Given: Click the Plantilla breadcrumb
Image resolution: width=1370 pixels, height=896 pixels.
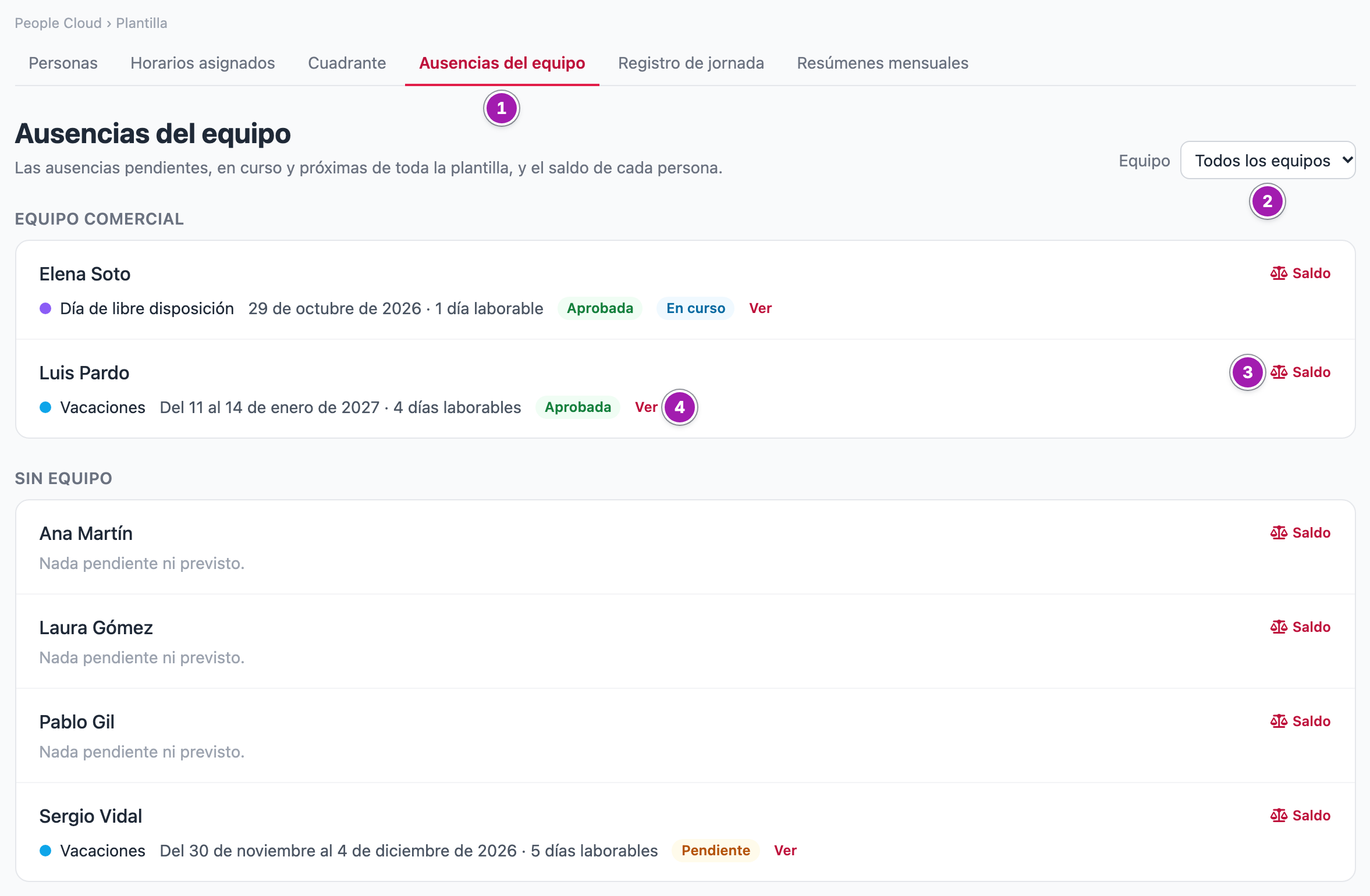Looking at the screenshot, I should 141,23.
